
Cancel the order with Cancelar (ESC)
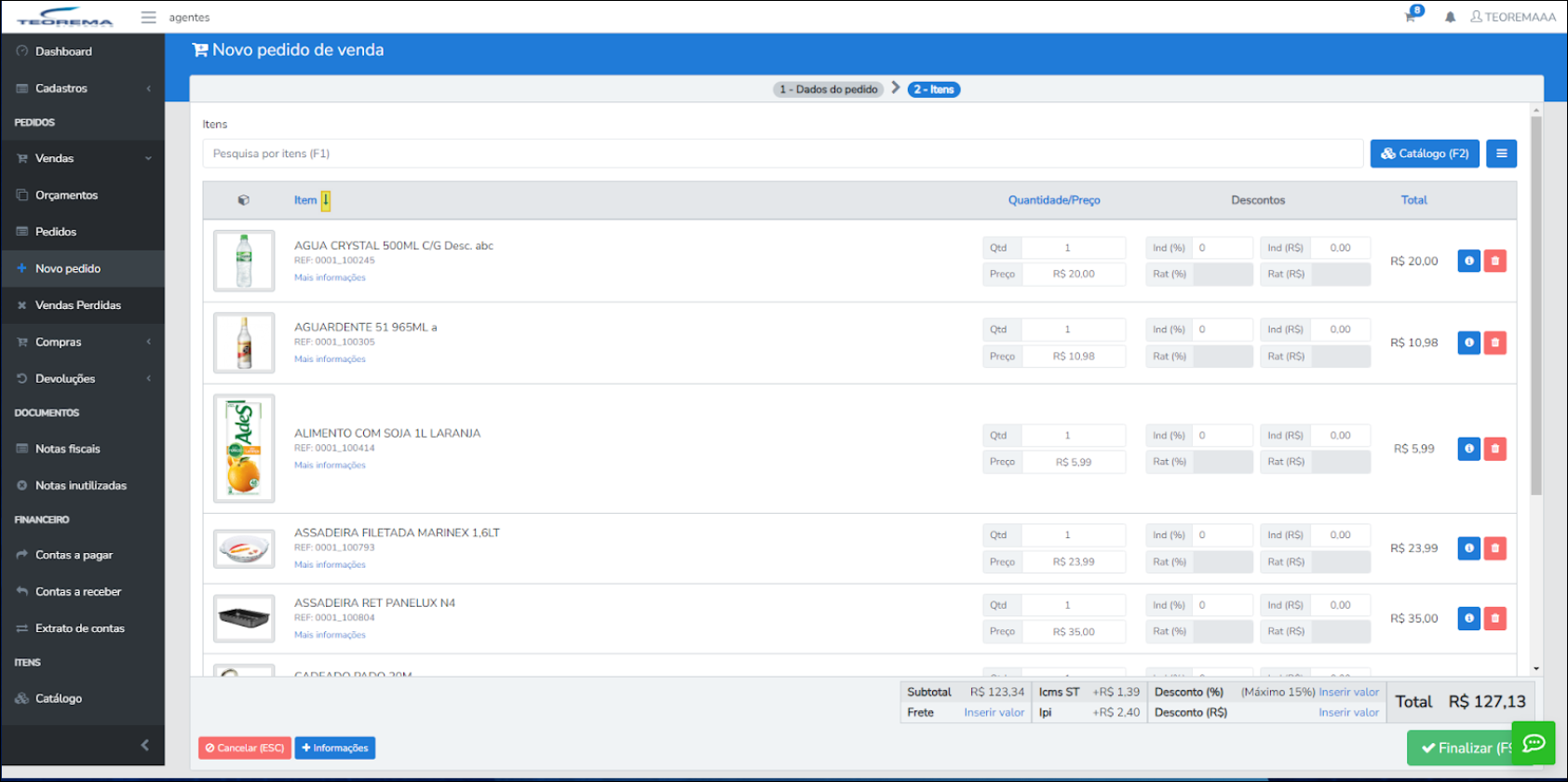click(245, 748)
